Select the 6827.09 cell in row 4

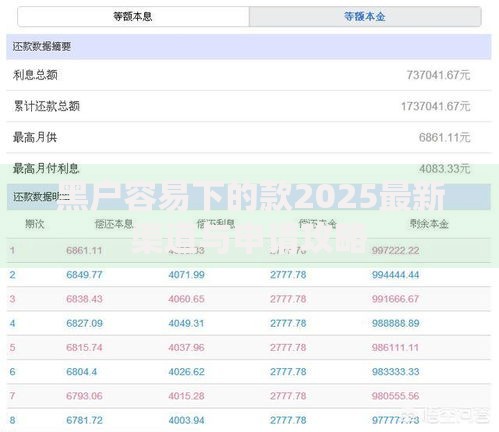[84, 323]
